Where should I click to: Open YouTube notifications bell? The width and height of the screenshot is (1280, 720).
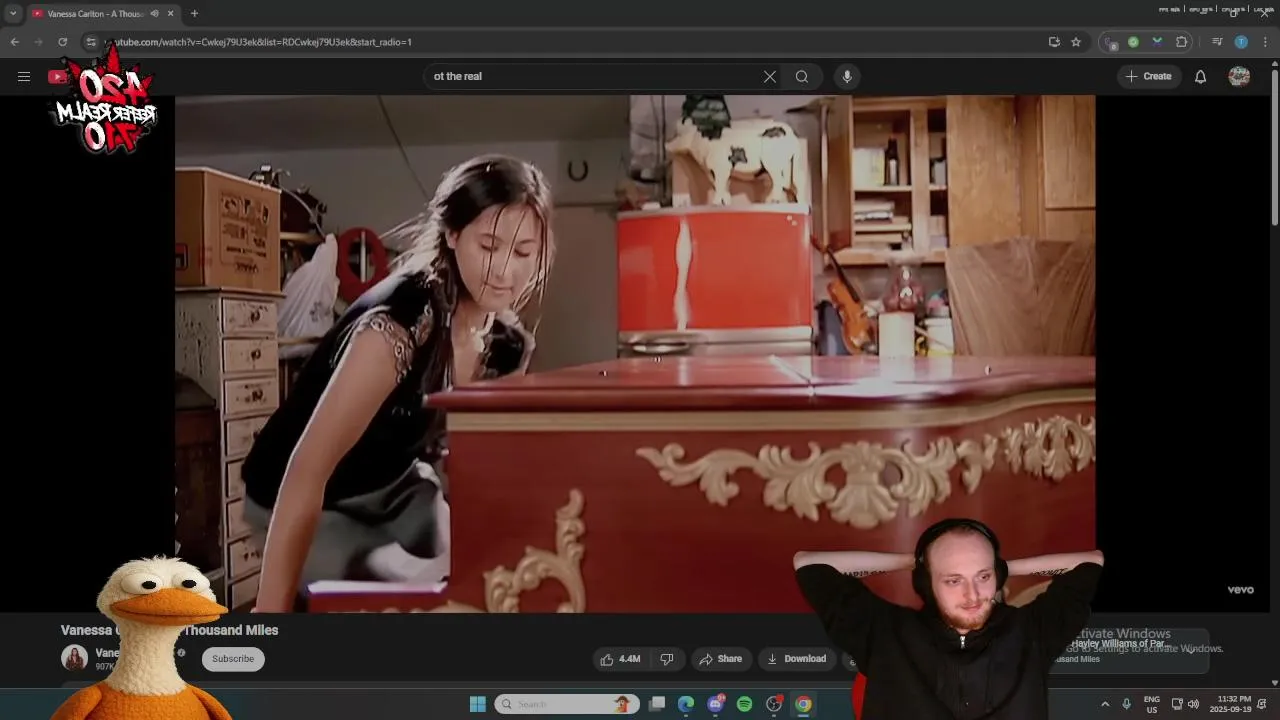pyautogui.click(x=1200, y=76)
